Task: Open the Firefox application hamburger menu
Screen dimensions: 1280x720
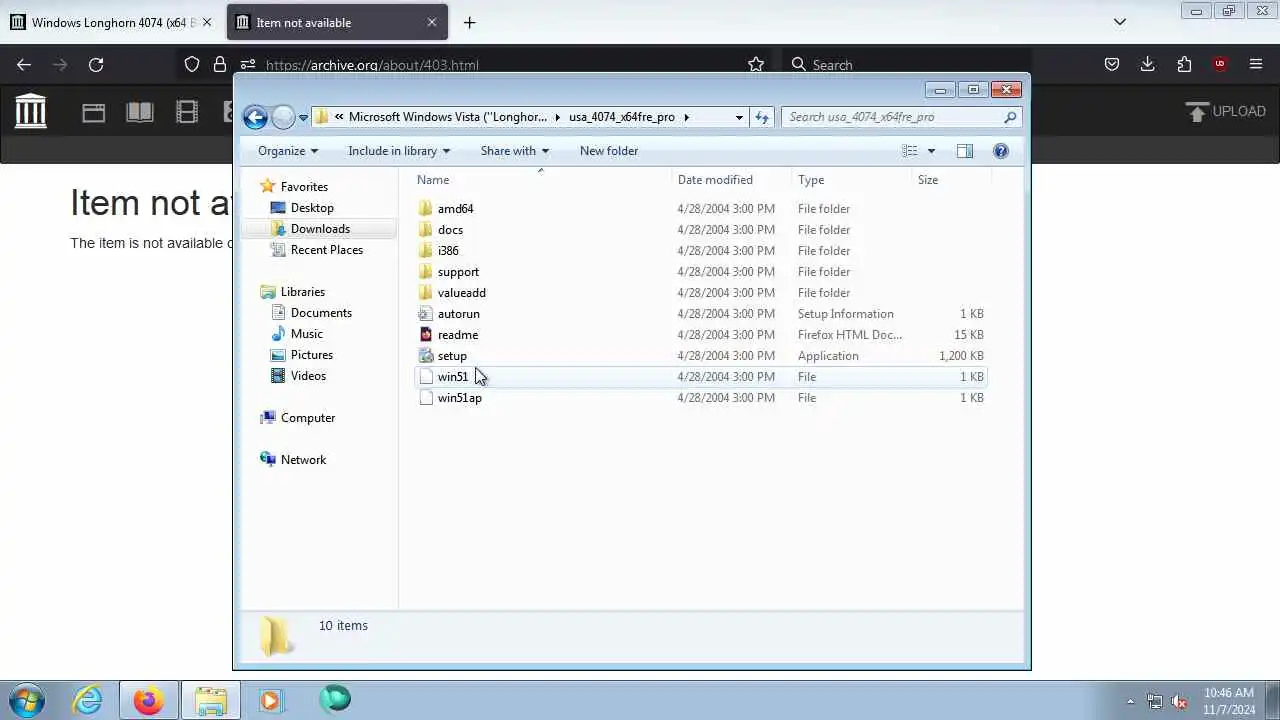Action: [x=1256, y=65]
